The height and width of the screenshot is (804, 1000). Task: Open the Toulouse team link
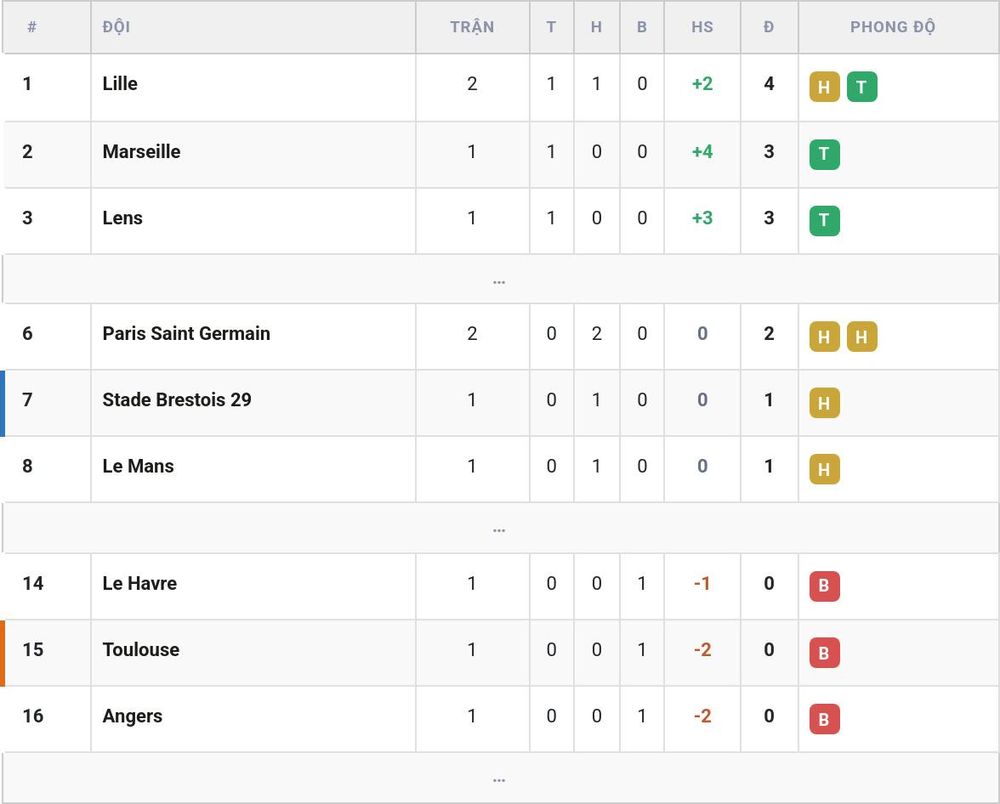pyautogui.click(x=141, y=650)
